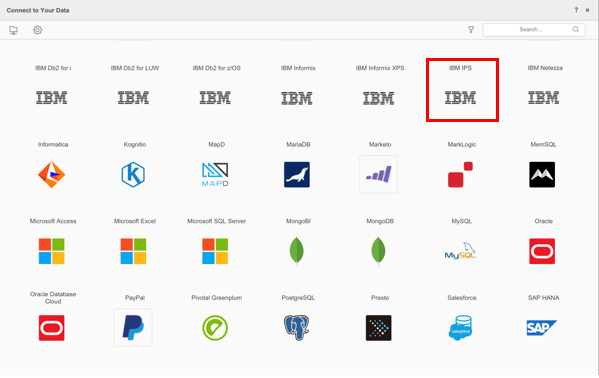Pick the Pivotal Greenplum green circle icon
This screenshot has height=378, width=599.
(x=215, y=328)
